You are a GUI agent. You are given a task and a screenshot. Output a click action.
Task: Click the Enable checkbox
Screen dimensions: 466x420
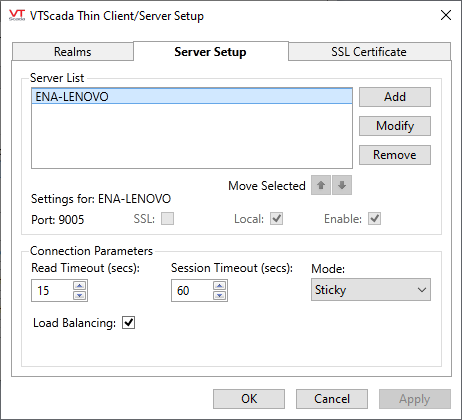pos(374,219)
